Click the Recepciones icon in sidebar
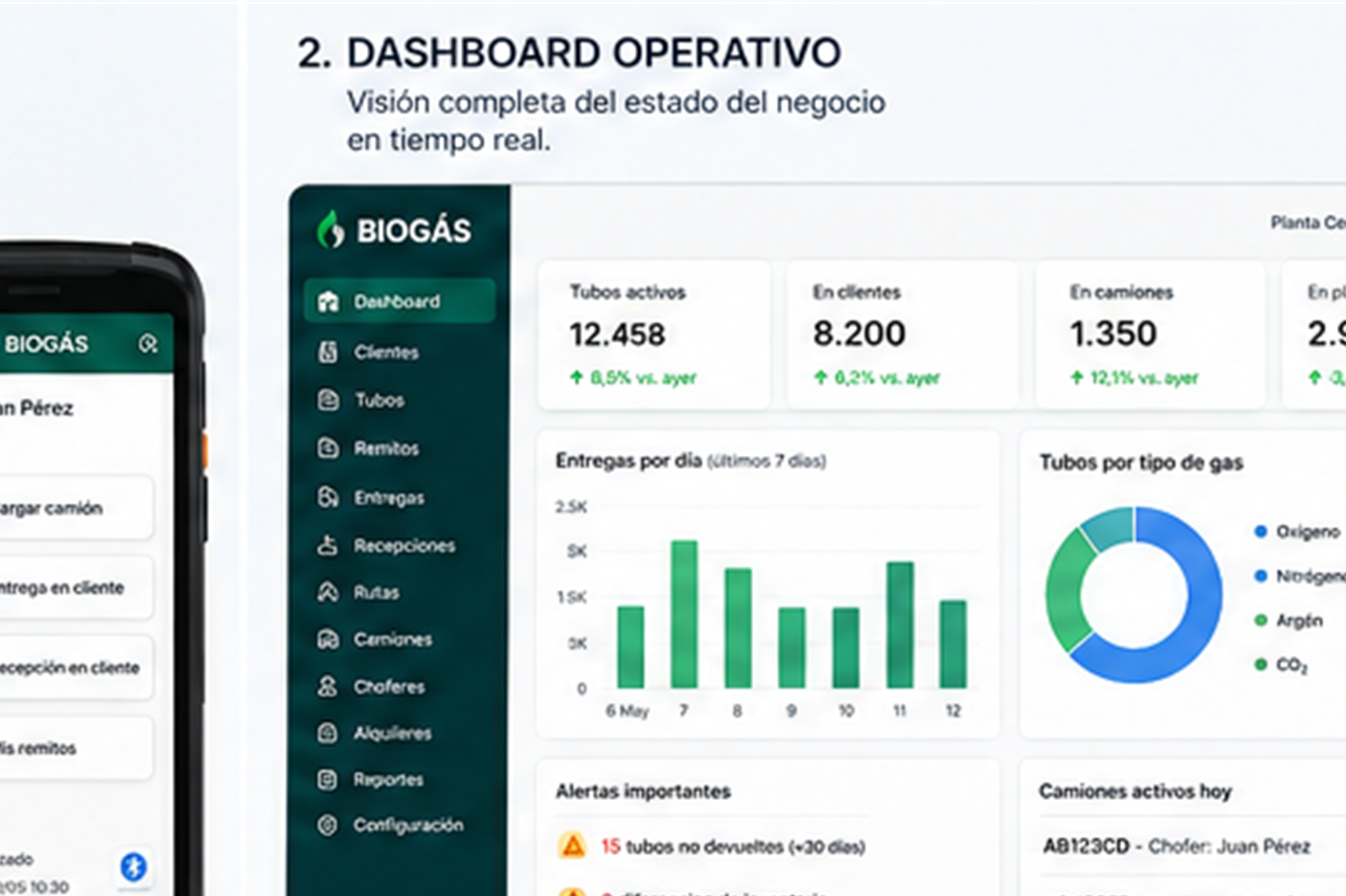1346x896 pixels. pyautogui.click(x=327, y=545)
